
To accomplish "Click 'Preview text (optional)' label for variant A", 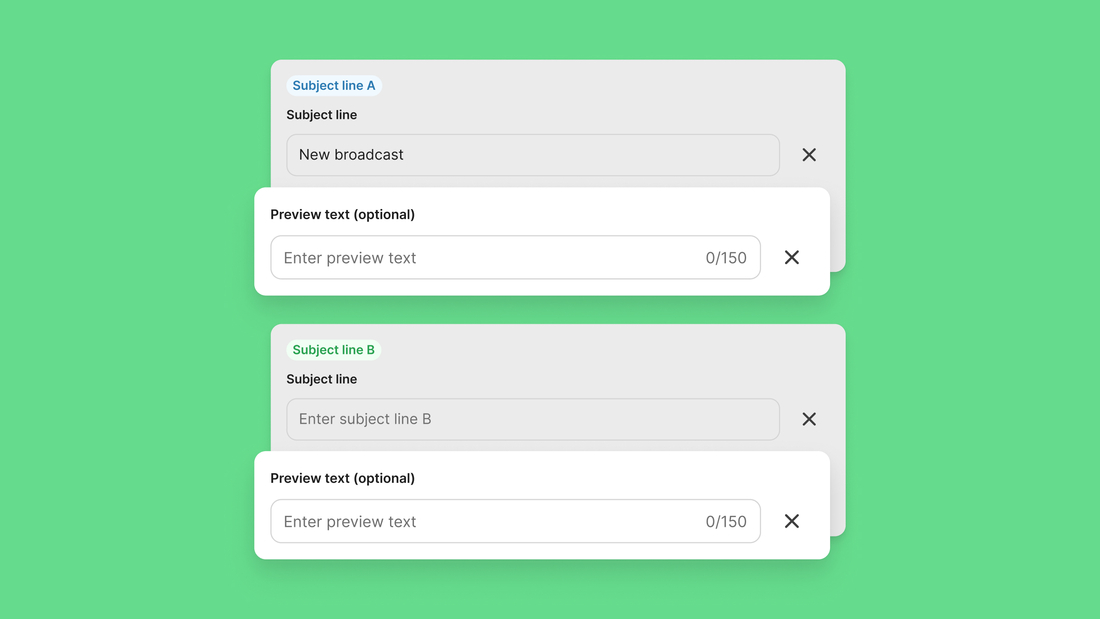I will (x=343, y=215).
